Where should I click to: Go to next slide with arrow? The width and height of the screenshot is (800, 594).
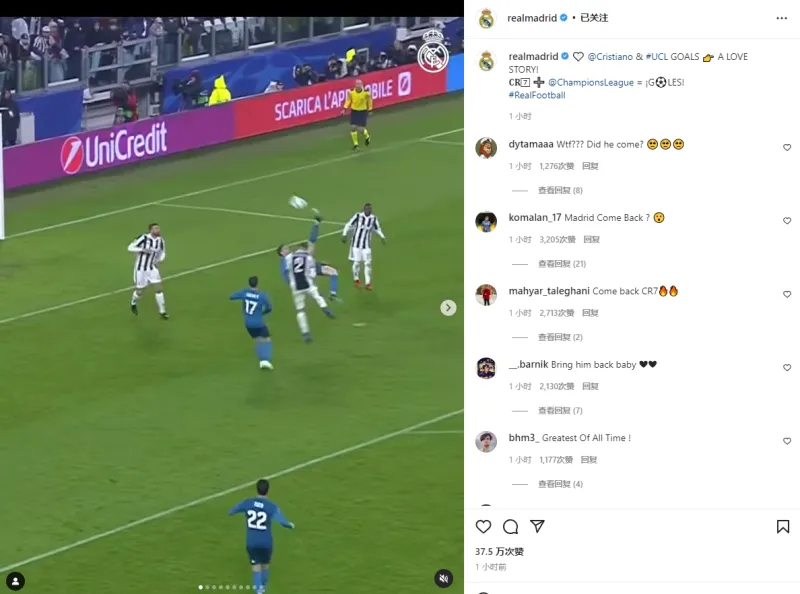(448, 308)
